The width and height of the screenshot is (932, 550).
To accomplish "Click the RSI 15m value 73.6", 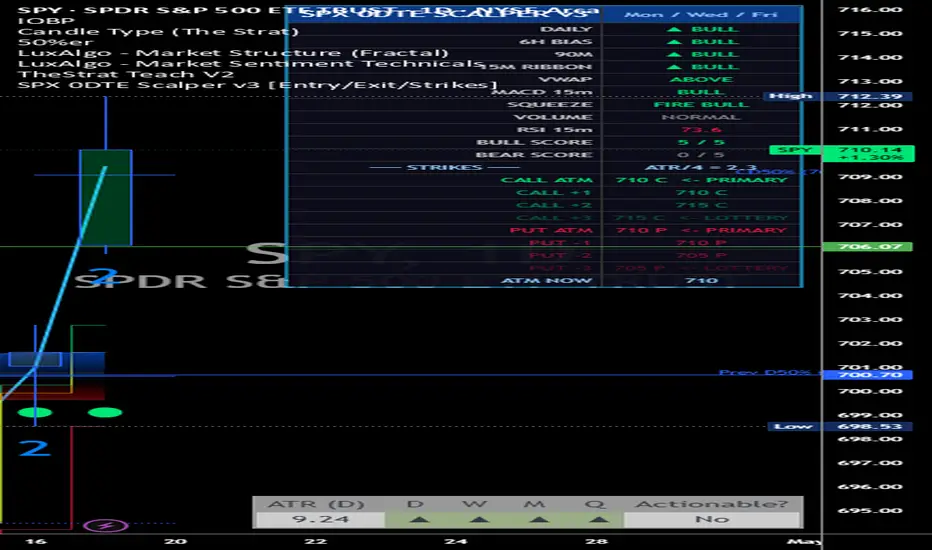I will tap(701, 129).
